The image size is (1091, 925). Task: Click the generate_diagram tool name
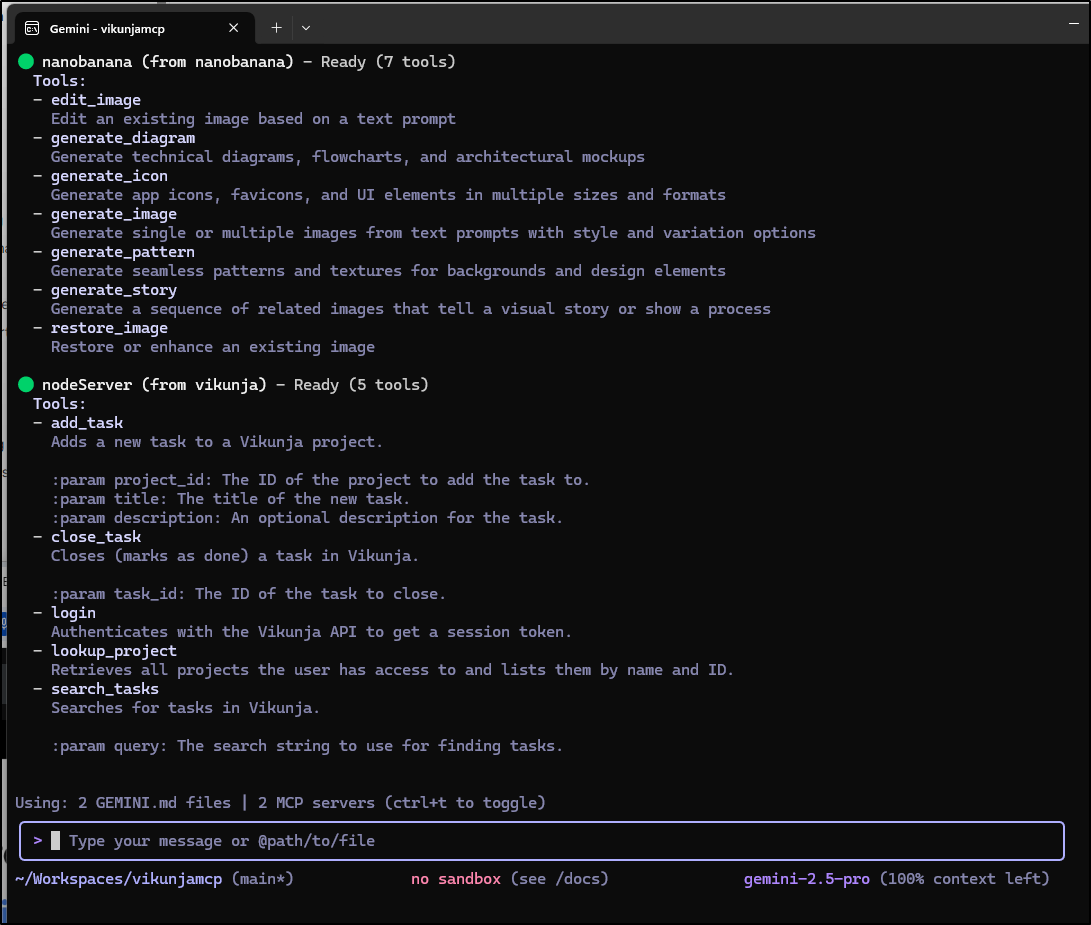(x=123, y=138)
